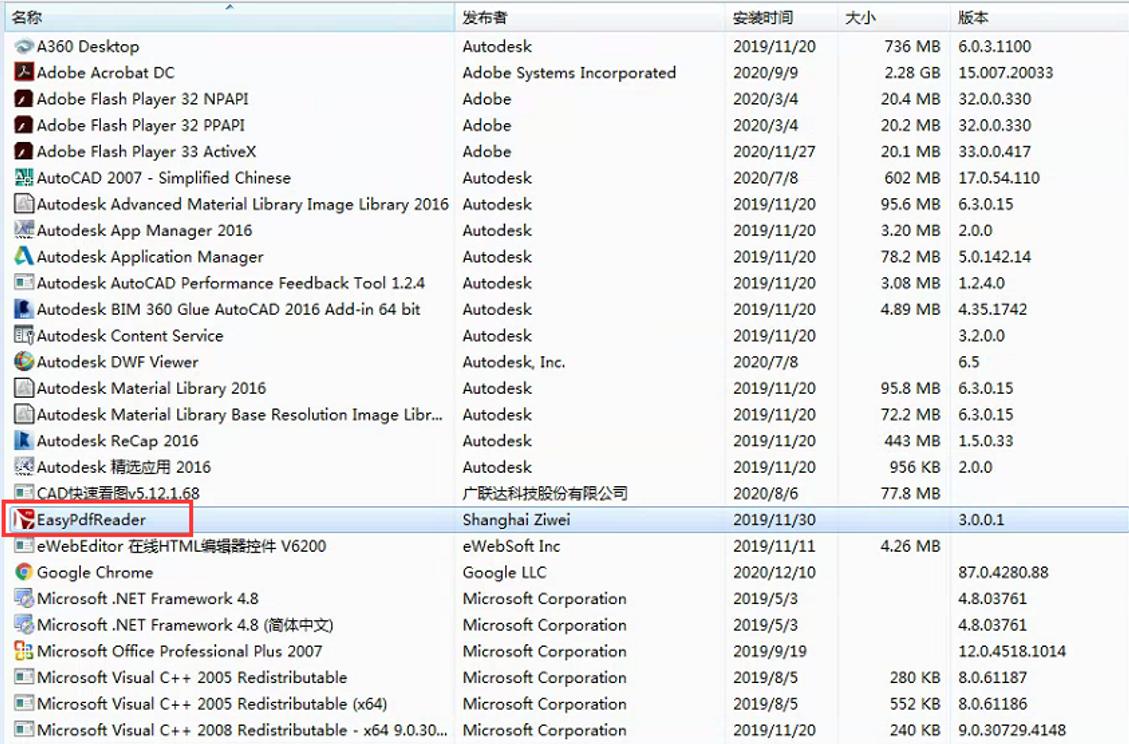Click the CAD快速看图 program icon

point(22,493)
